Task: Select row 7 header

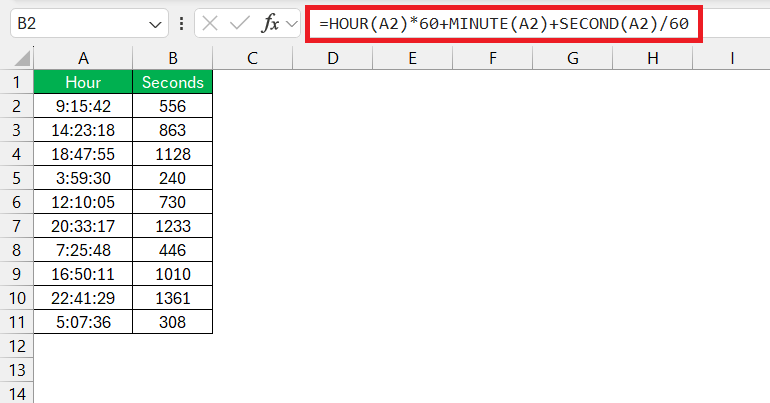Action: (x=17, y=226)
